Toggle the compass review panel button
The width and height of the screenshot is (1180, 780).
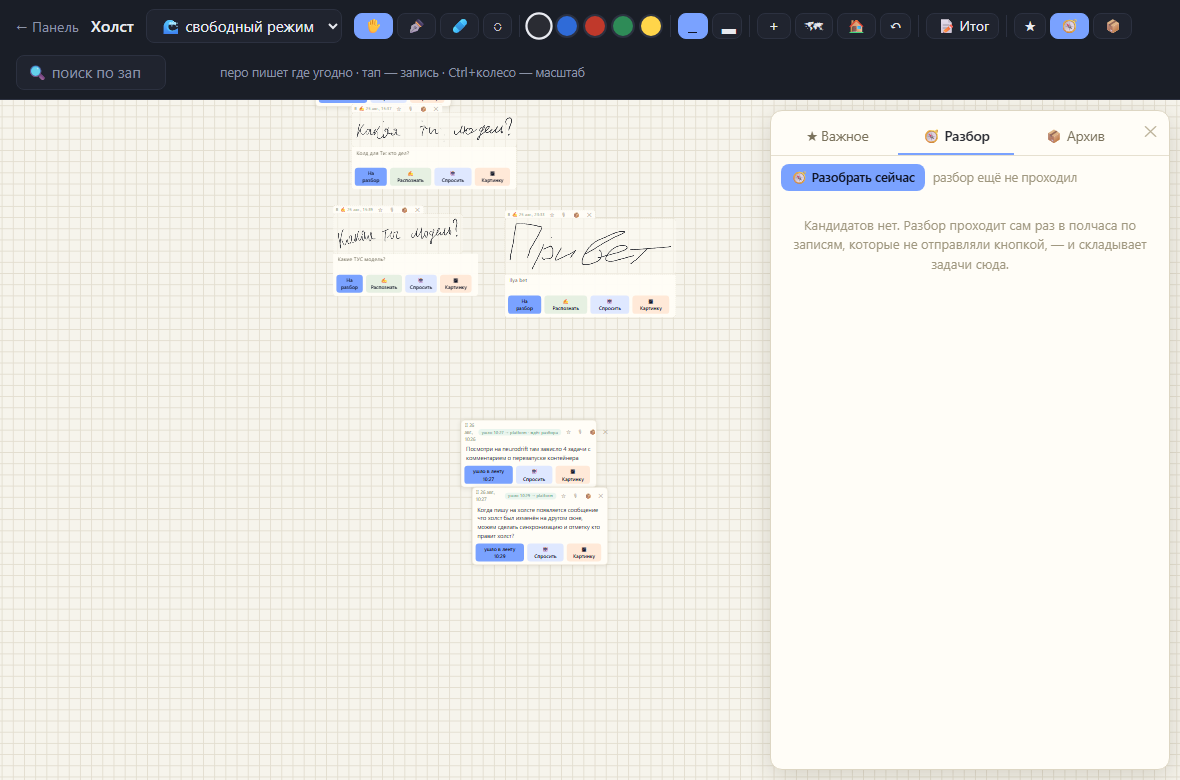[x=1069, y=26]
